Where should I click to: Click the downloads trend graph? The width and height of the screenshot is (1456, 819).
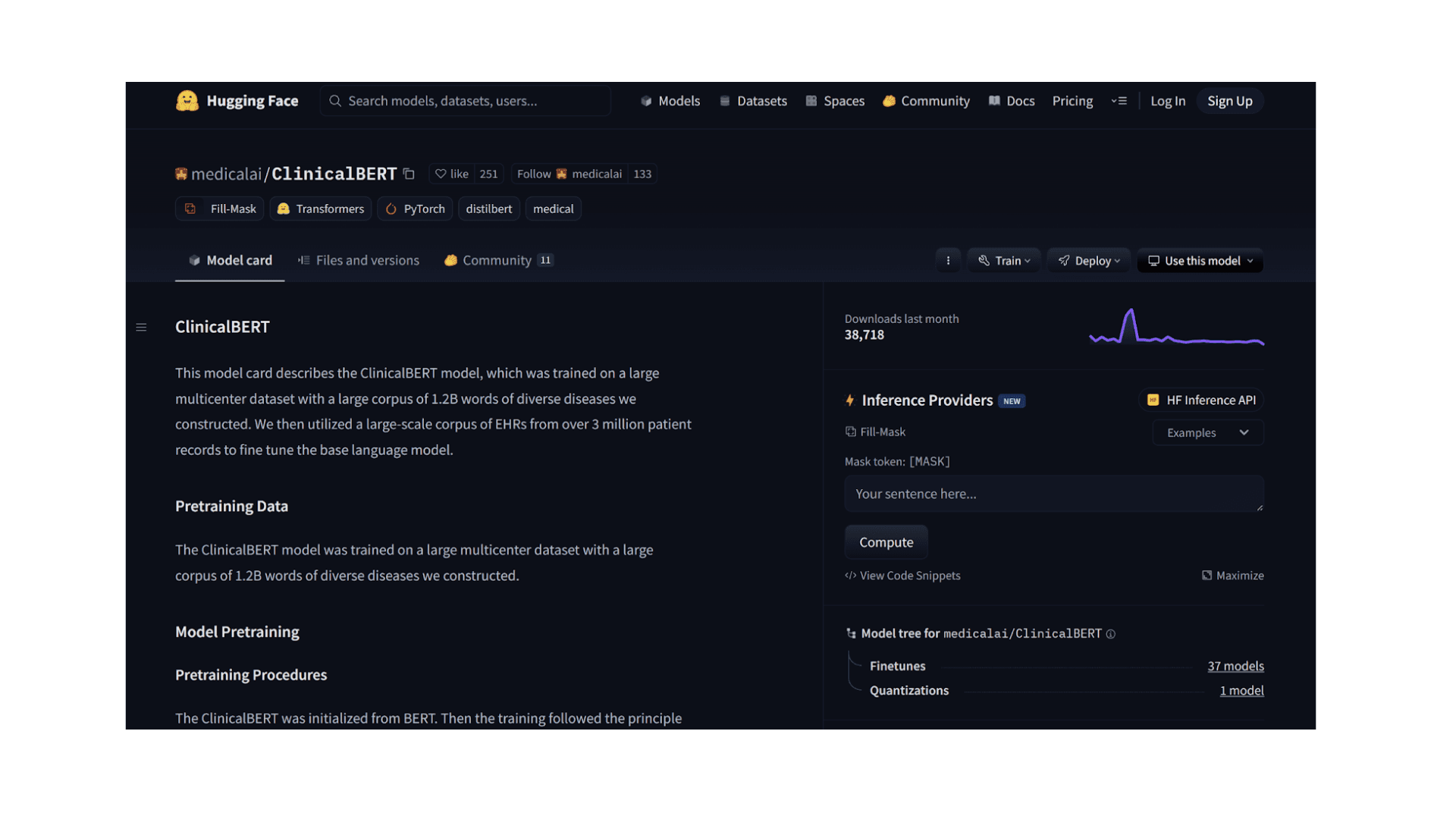click(1176, 328)
